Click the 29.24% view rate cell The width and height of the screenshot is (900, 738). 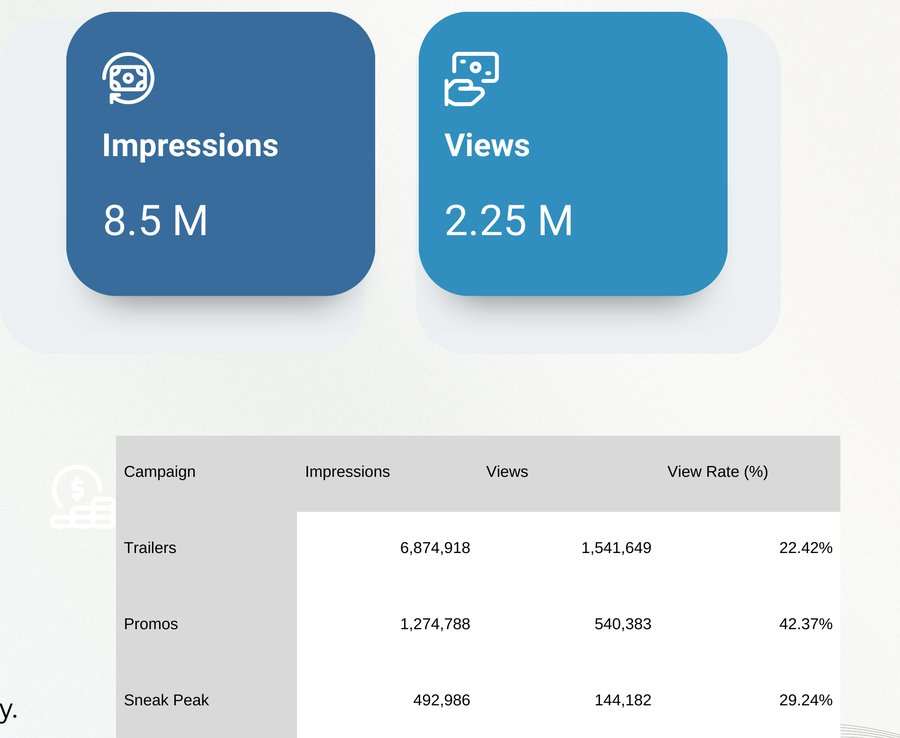tap(806, 701)
